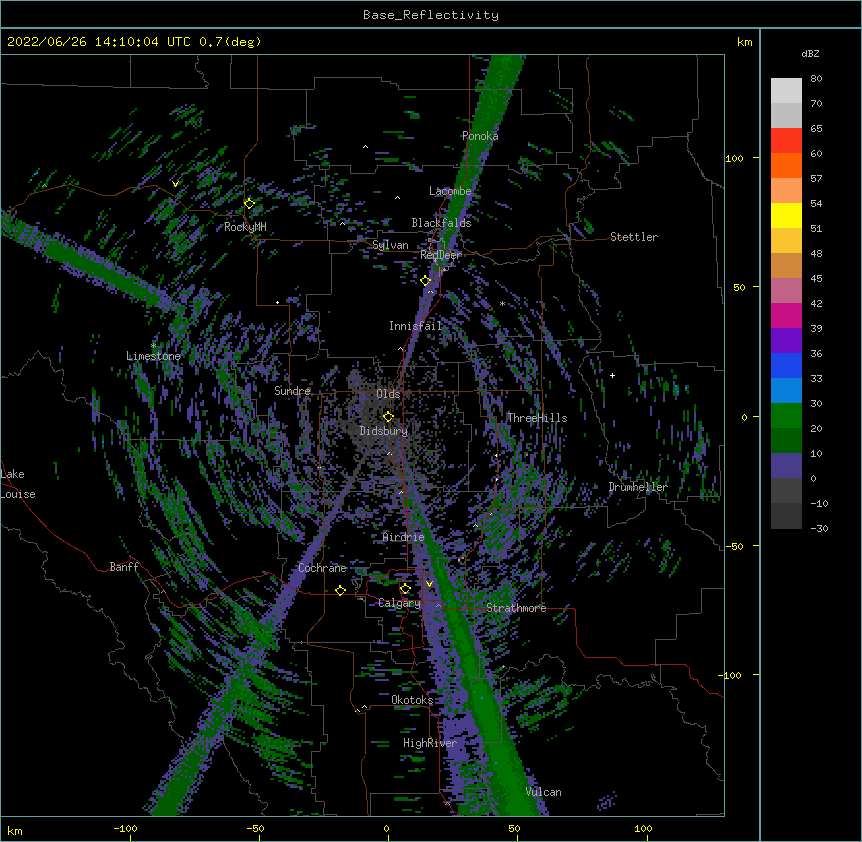Screen dimensions: 862x842
Task: Pick the white 70–80 dBZ legend swatch
Action: pyautogui.click(x=786, y=91)
